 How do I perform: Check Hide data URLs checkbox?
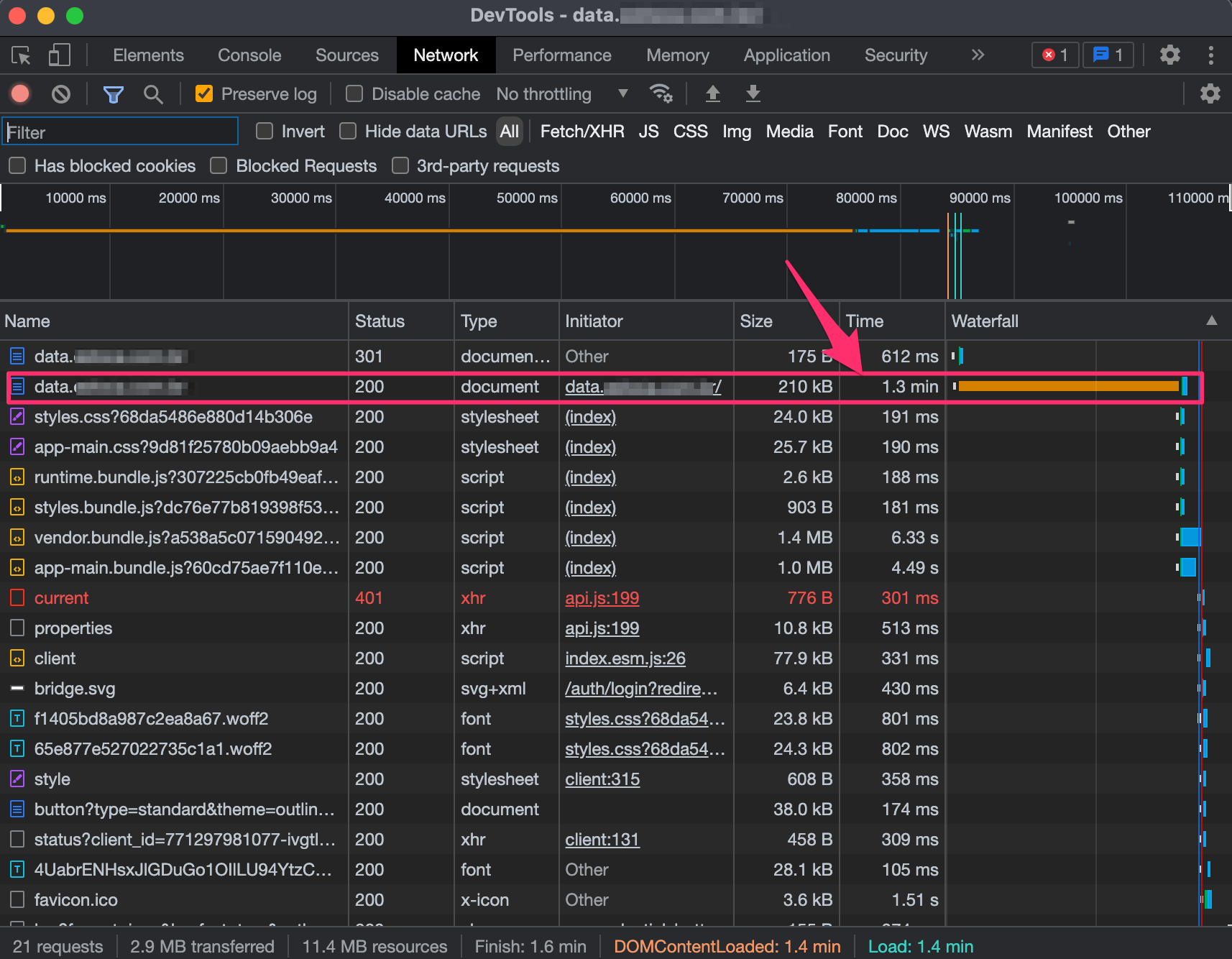[x=348, y=131]
